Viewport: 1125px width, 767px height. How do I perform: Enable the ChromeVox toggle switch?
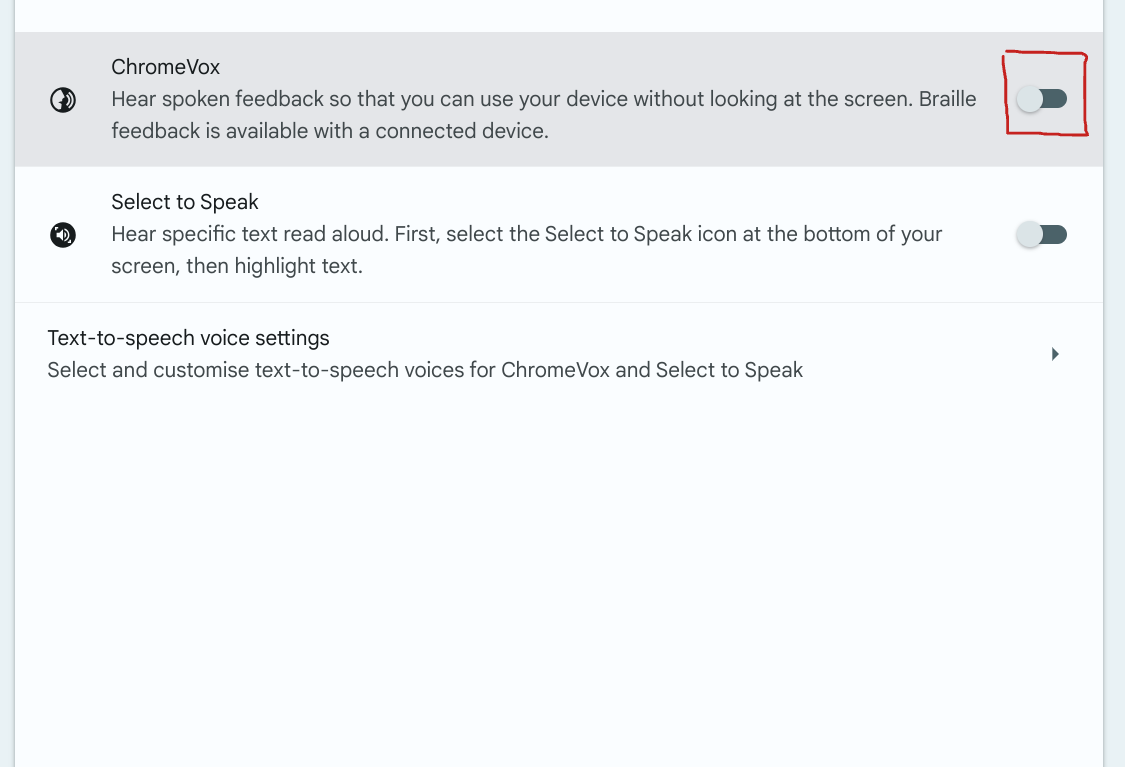click(x=1042, y=99)
